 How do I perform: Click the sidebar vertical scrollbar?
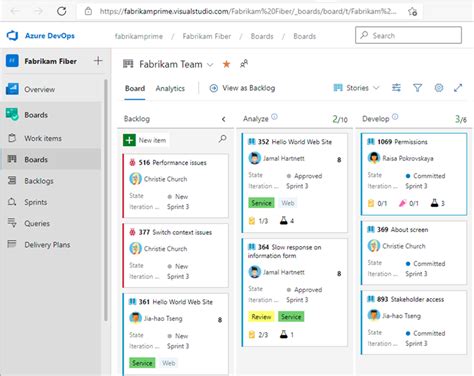tap(106, 200)
